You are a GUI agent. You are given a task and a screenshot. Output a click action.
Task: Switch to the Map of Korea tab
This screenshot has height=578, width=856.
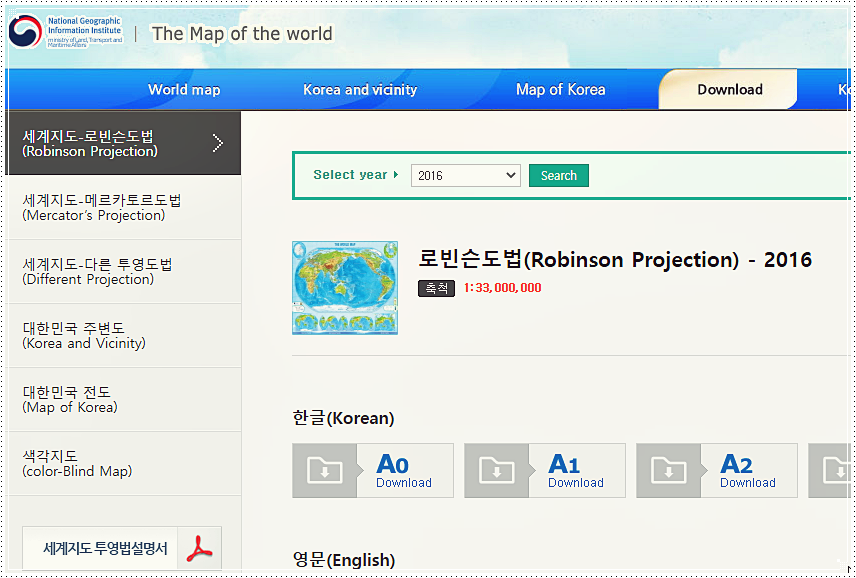[x=561, y=90]
